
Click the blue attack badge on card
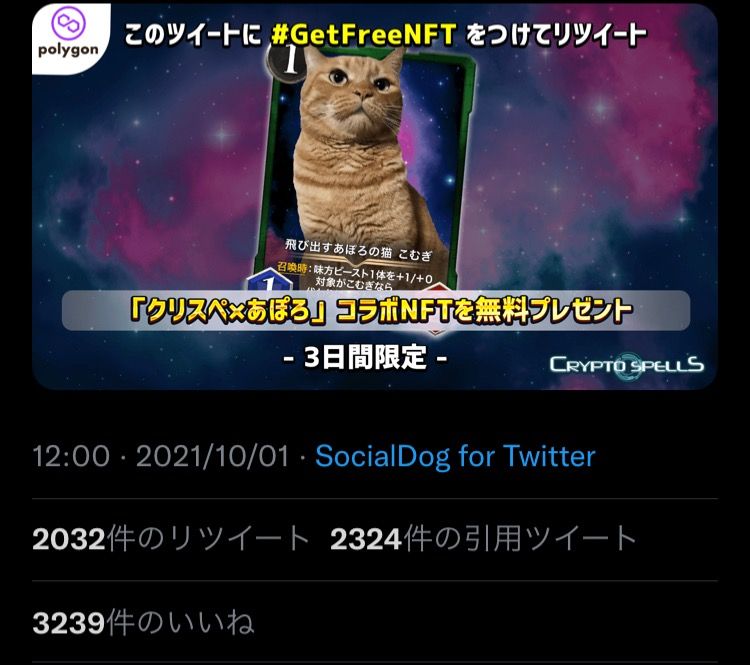[x=269, y=282]
